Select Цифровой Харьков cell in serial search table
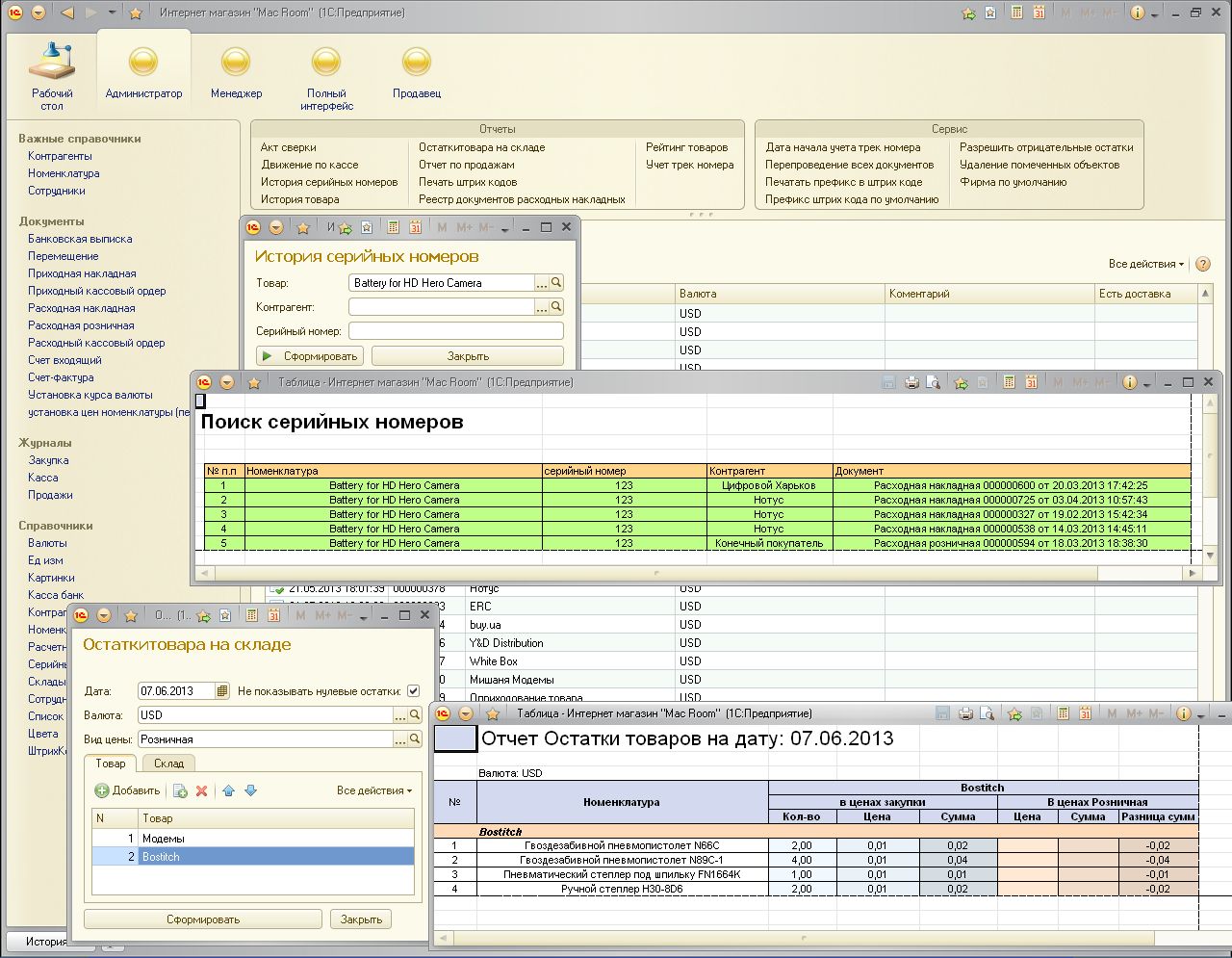Viewport: 1232px width, 958px height. (x=769, y=485)
